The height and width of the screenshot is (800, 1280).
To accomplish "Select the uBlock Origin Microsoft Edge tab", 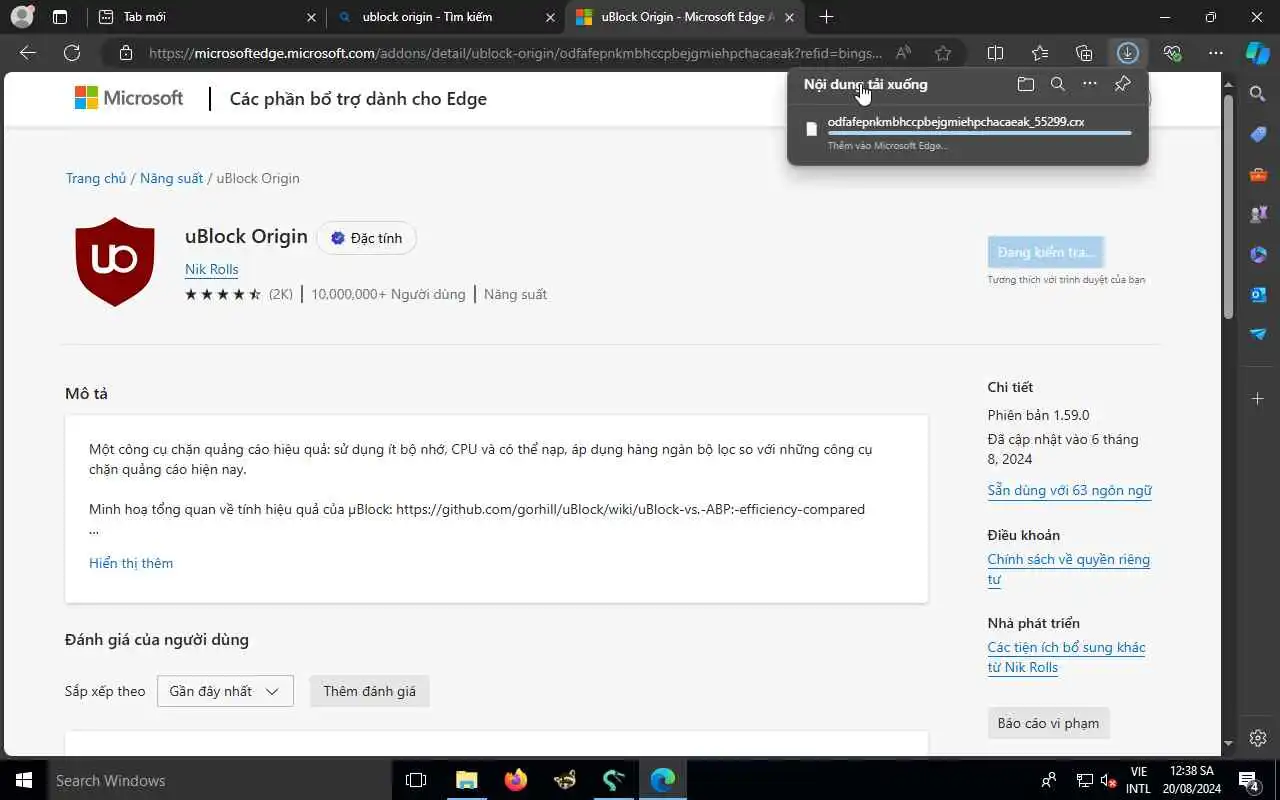I will tap(685, 17).
